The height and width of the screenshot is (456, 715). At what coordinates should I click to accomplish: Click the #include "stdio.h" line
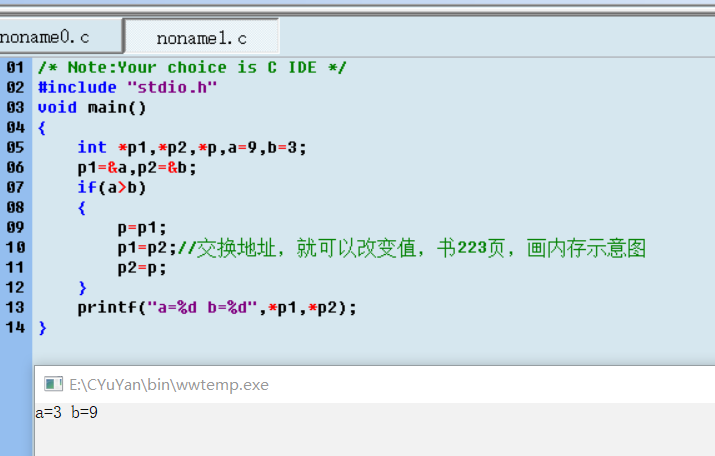(x=127, y=87)
